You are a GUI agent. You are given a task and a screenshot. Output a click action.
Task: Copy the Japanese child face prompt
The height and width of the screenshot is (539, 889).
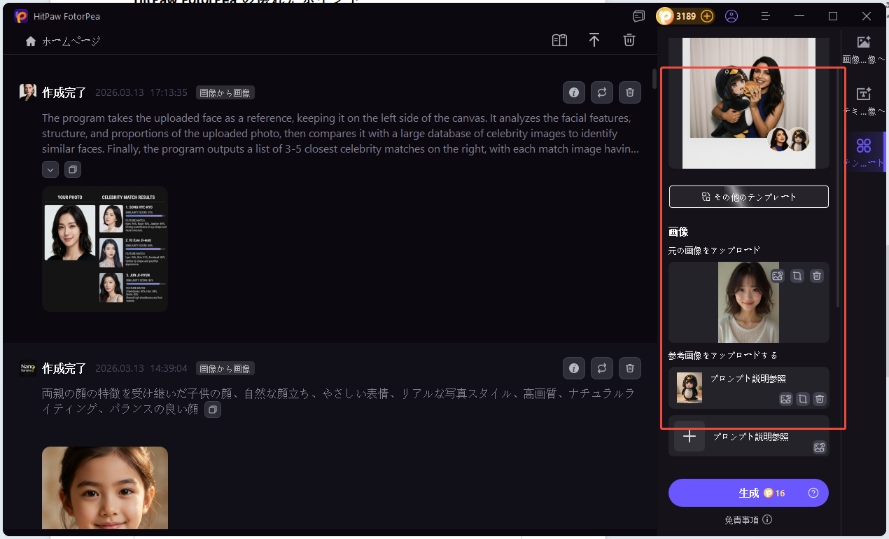(213, 409)
